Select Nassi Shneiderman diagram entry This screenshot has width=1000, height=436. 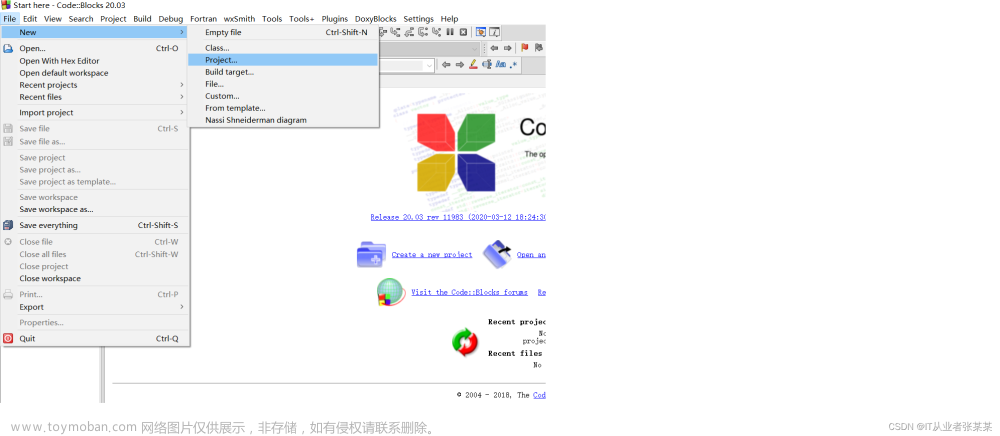[283, 120]
